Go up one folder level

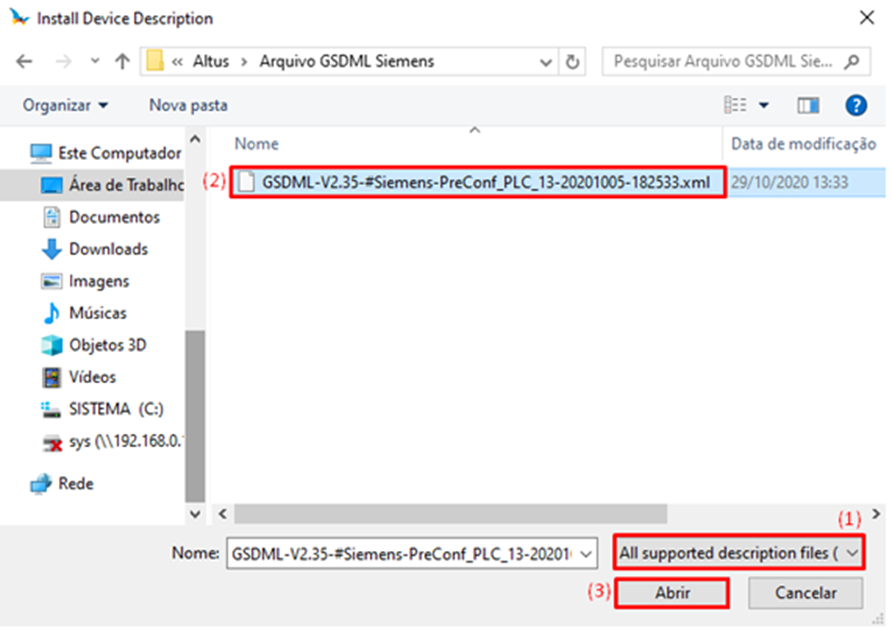point(122,61)
